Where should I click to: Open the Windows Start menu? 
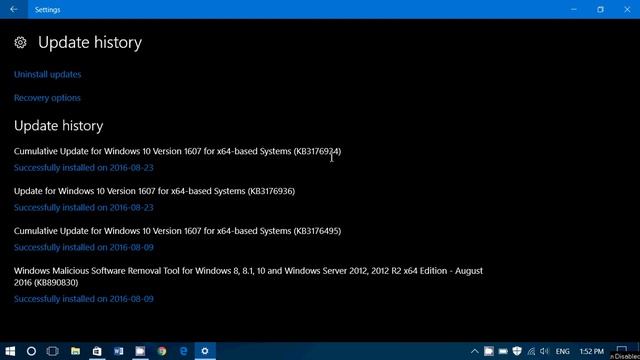pyautogui.click(x=10, y=351)
